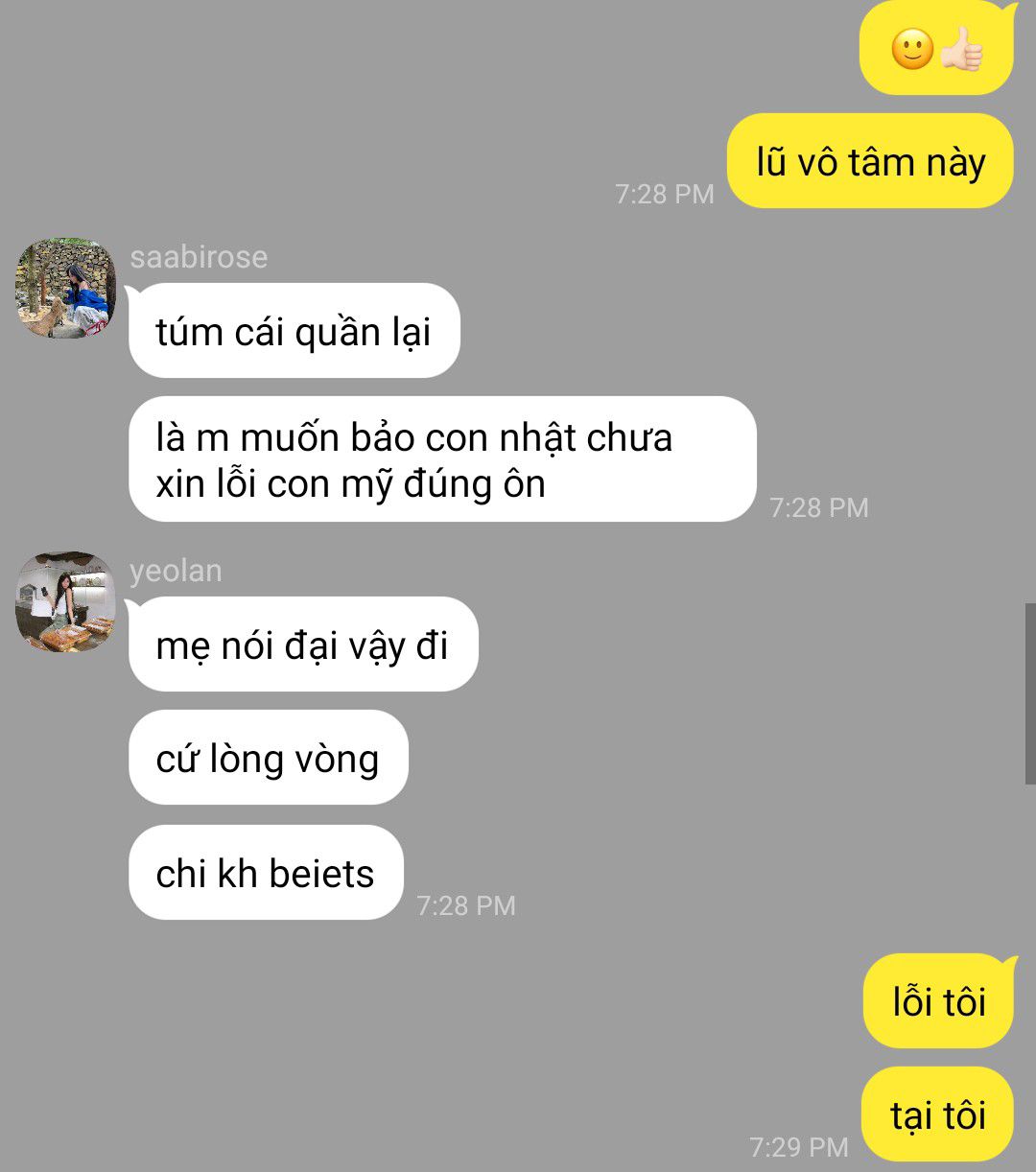Open saabirose's profile avatar

(x=65, y=288)
